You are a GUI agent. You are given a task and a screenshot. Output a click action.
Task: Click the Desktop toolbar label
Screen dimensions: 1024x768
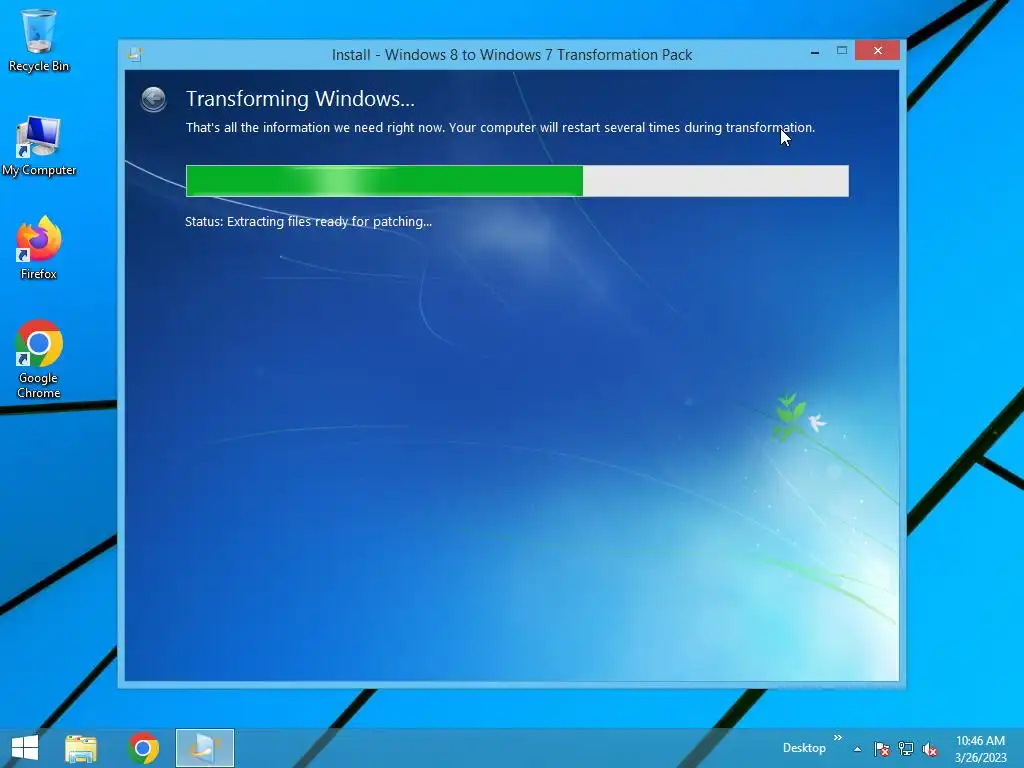click(x=804, y=748)
